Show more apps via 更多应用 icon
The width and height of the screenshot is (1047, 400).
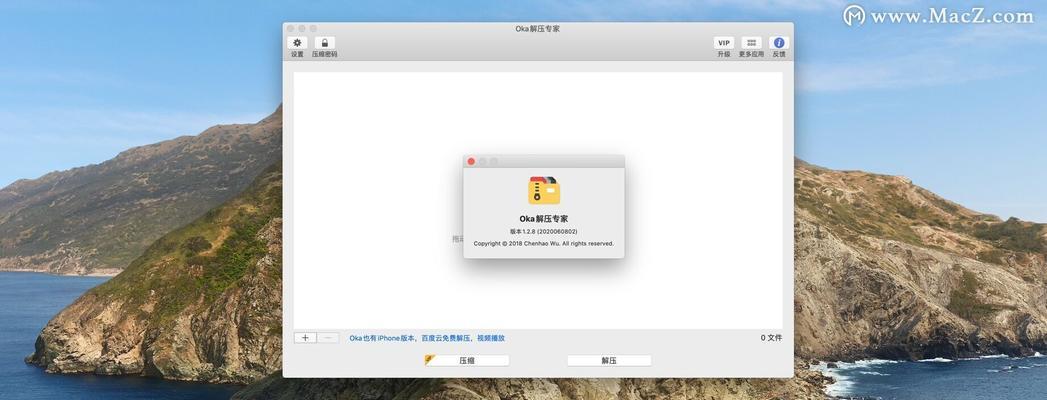pyautogui.click(x=751, y=43)
